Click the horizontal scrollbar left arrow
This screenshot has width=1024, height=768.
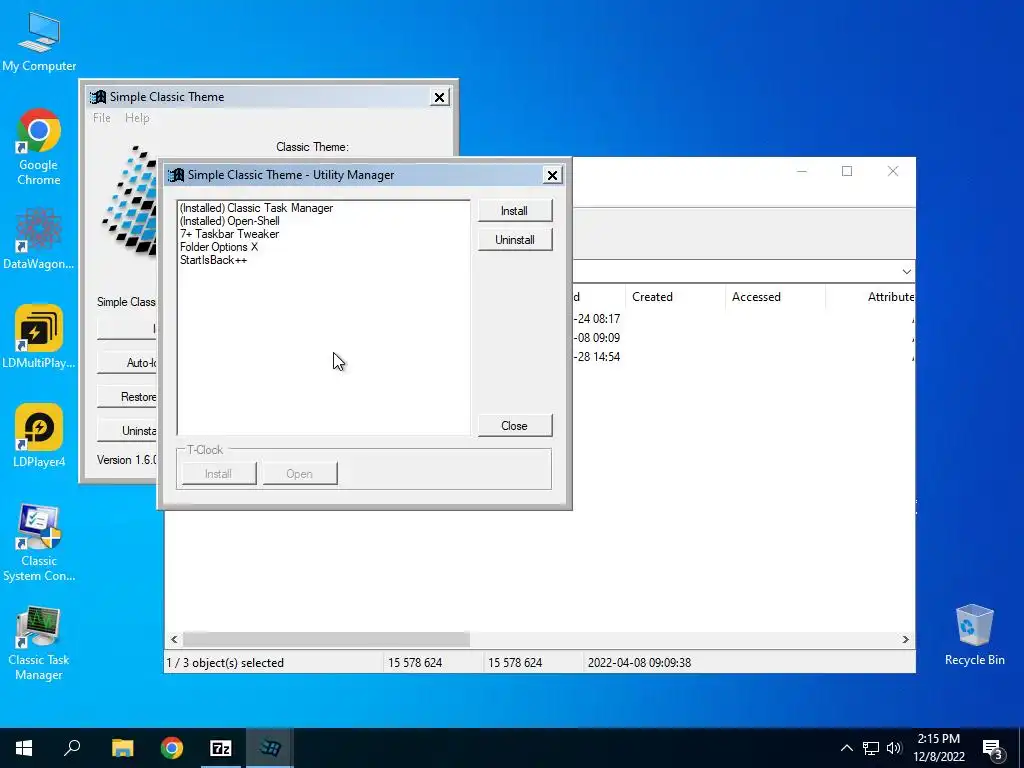(x=174, y=639)
